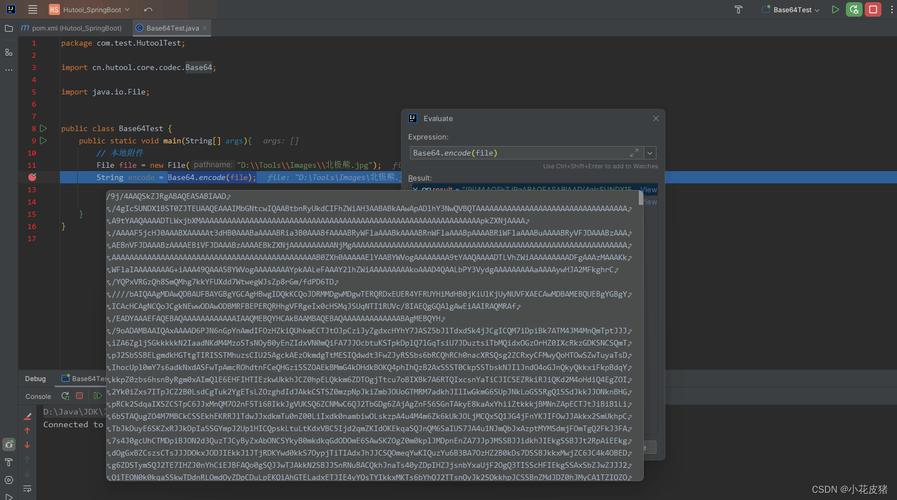The height and width of the screenshot is (500, 897).
Task: Open the Structure tool window icon
Action: tap(9, 52)
